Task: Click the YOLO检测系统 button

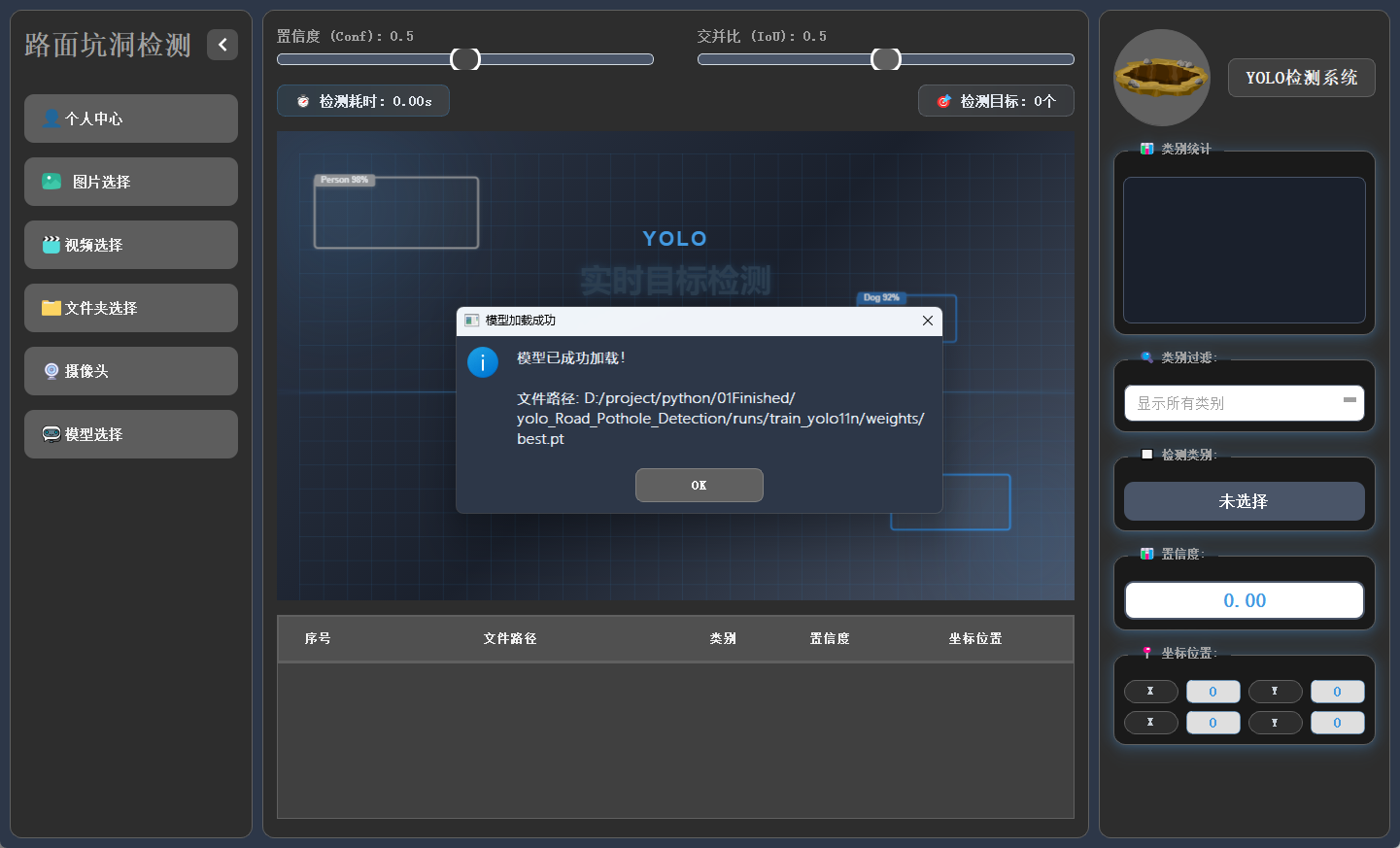Action: 1301,78
